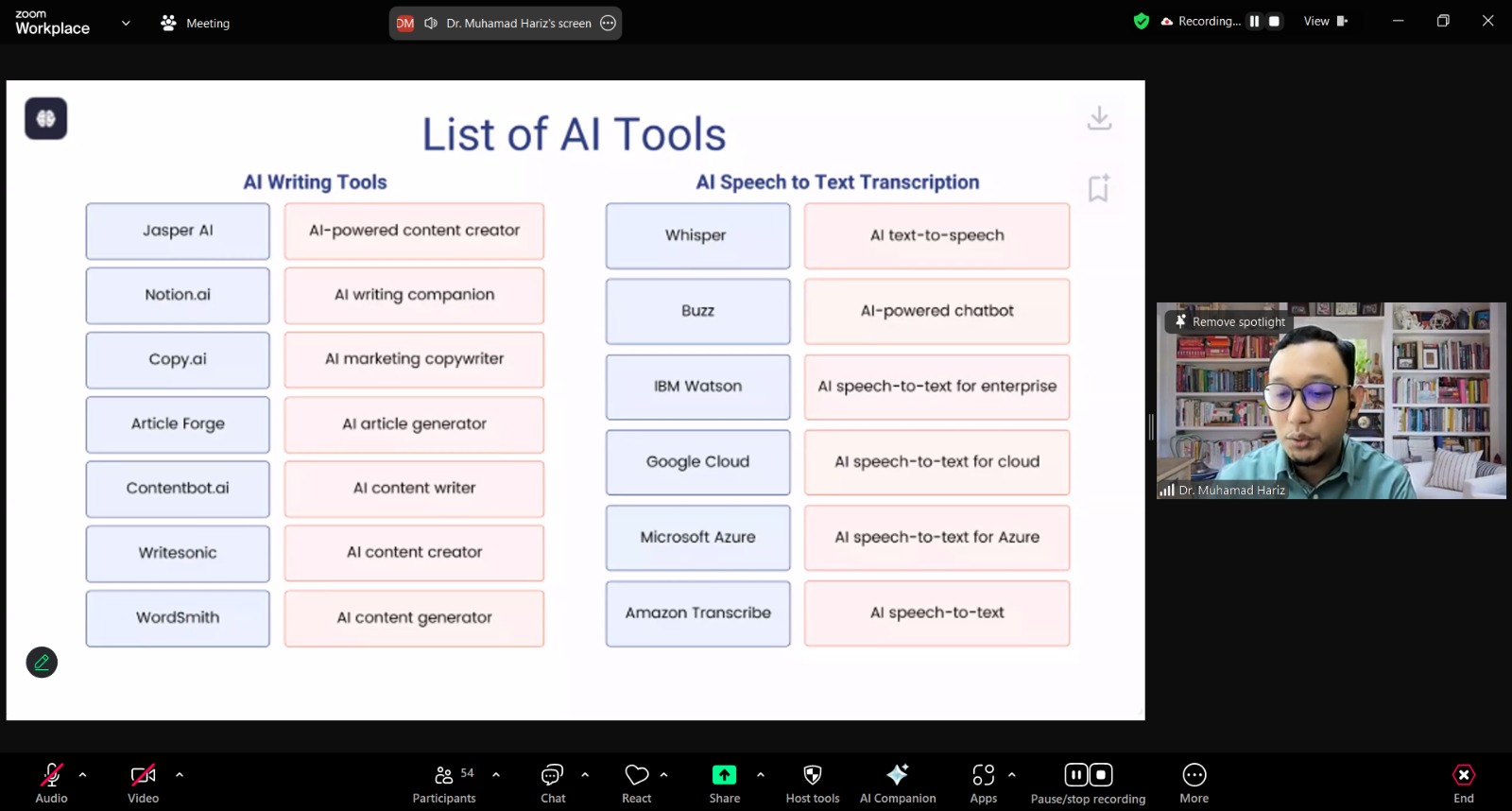Open the Apps button
Image resolution: width=1512 pixels, height=811 pixels.
(984, 783)
